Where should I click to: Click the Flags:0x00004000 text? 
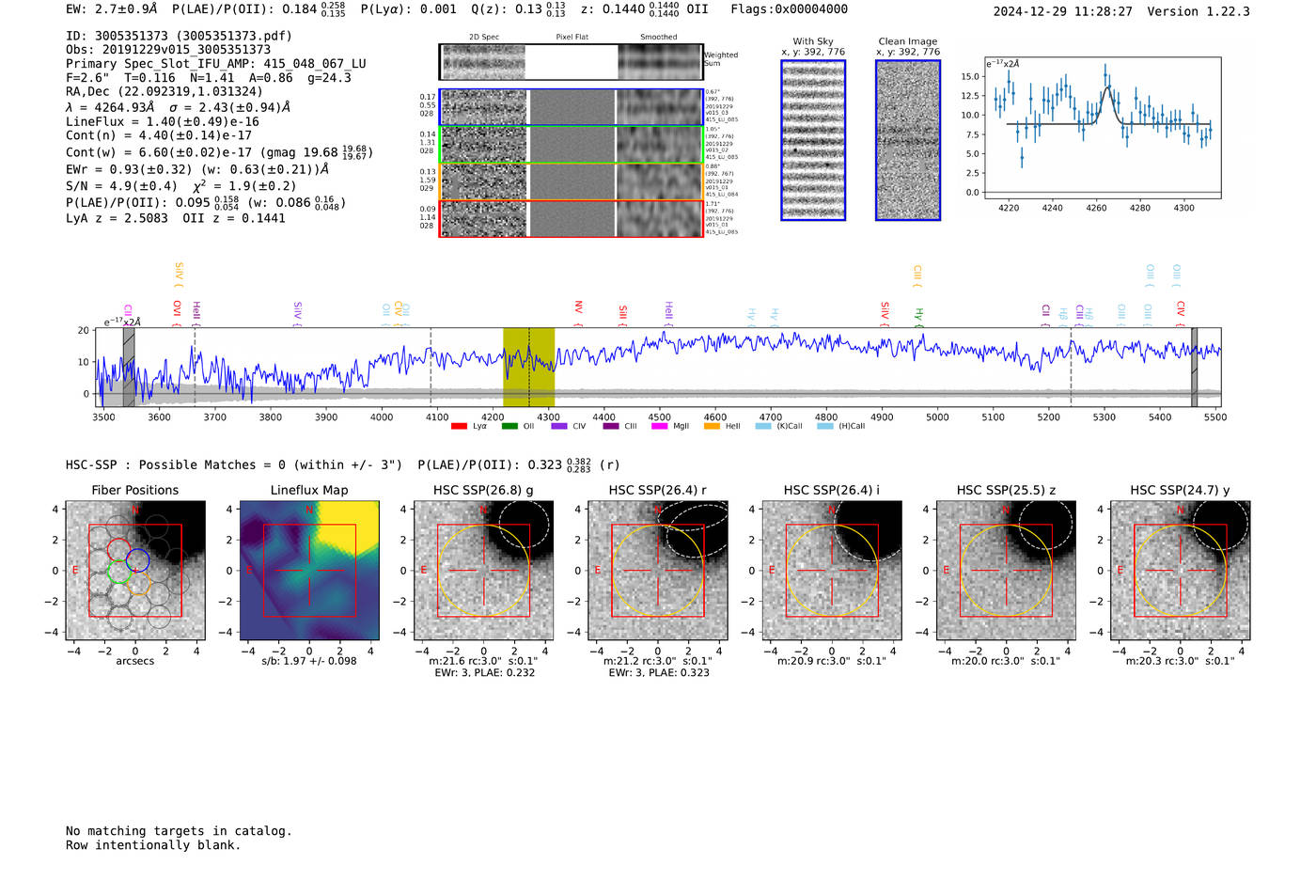point(790,9)
